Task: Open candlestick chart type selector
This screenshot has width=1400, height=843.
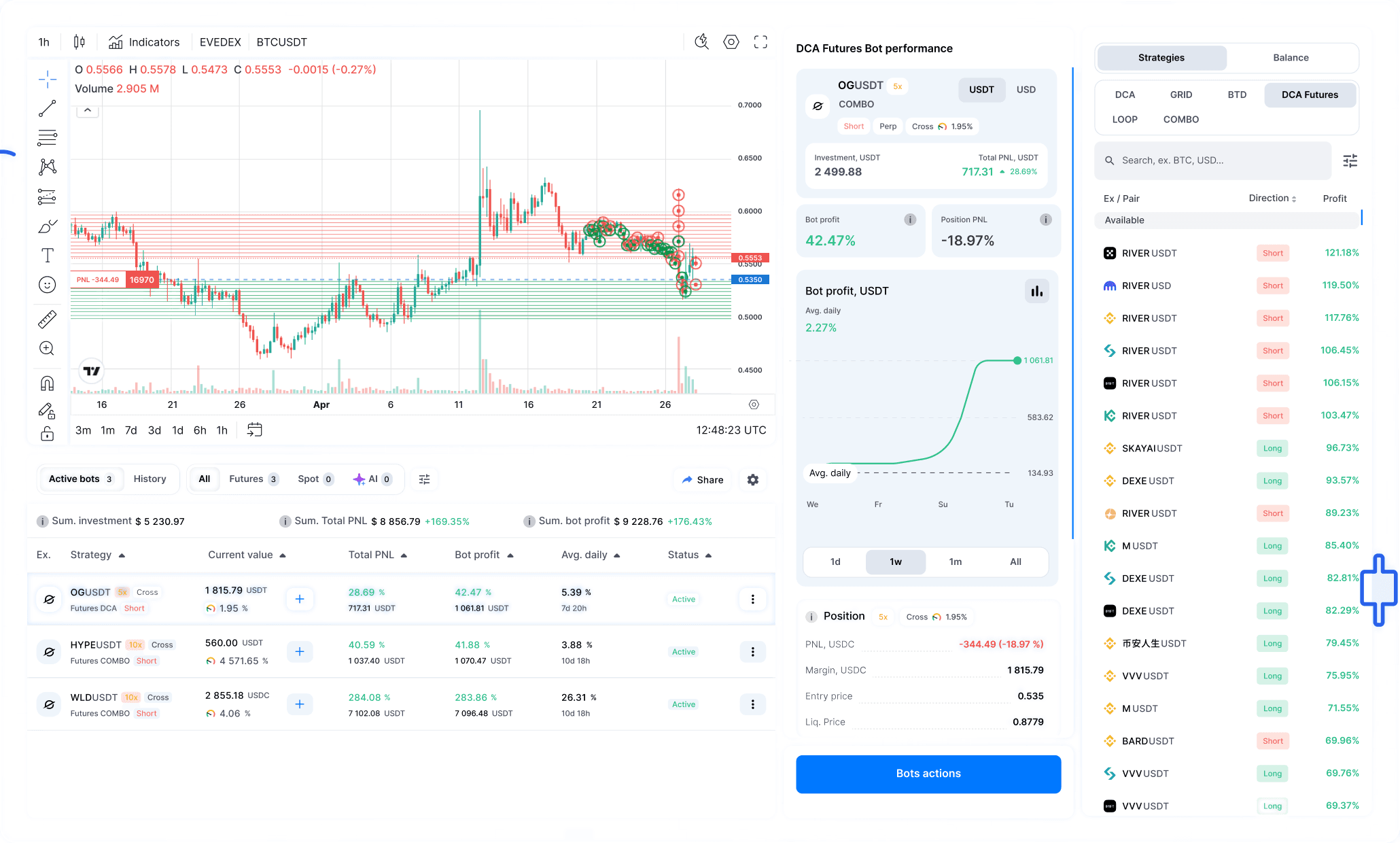Action: [80, 42]
